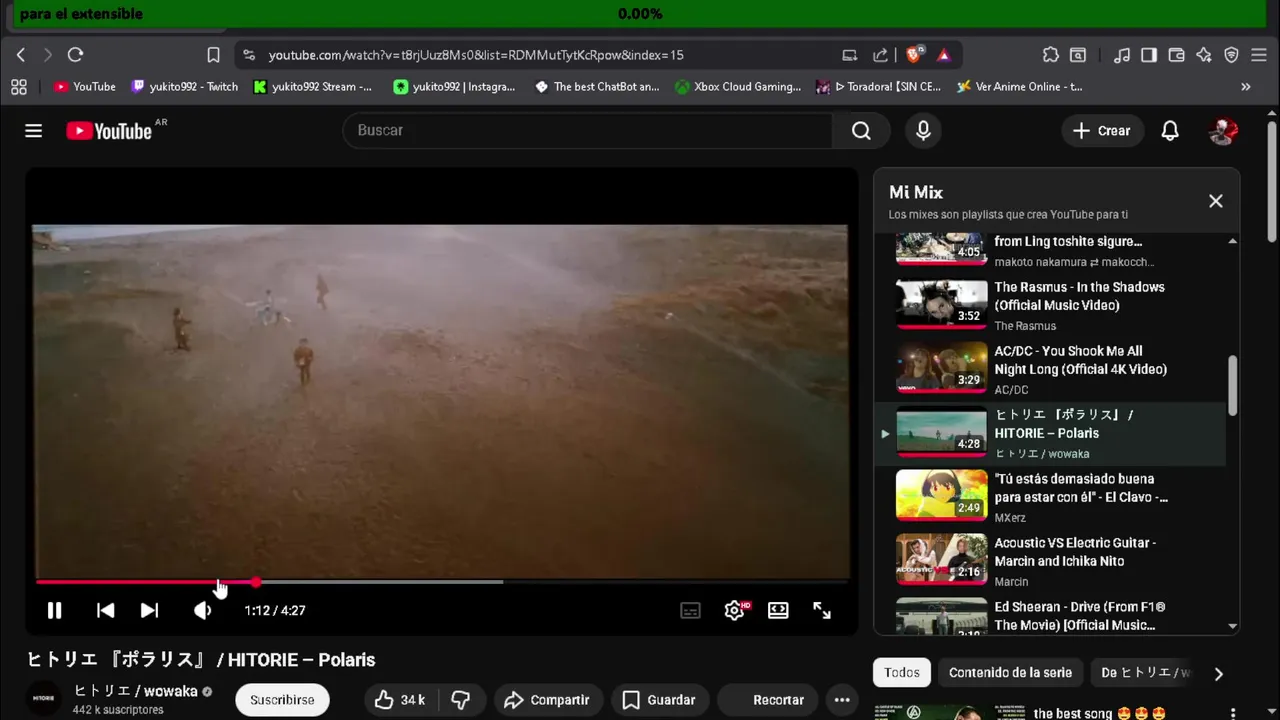Open the Xbox Cloud Gaming bookmark
Viewport: 1280px width, 720px height.
click(x=739, y=87)
